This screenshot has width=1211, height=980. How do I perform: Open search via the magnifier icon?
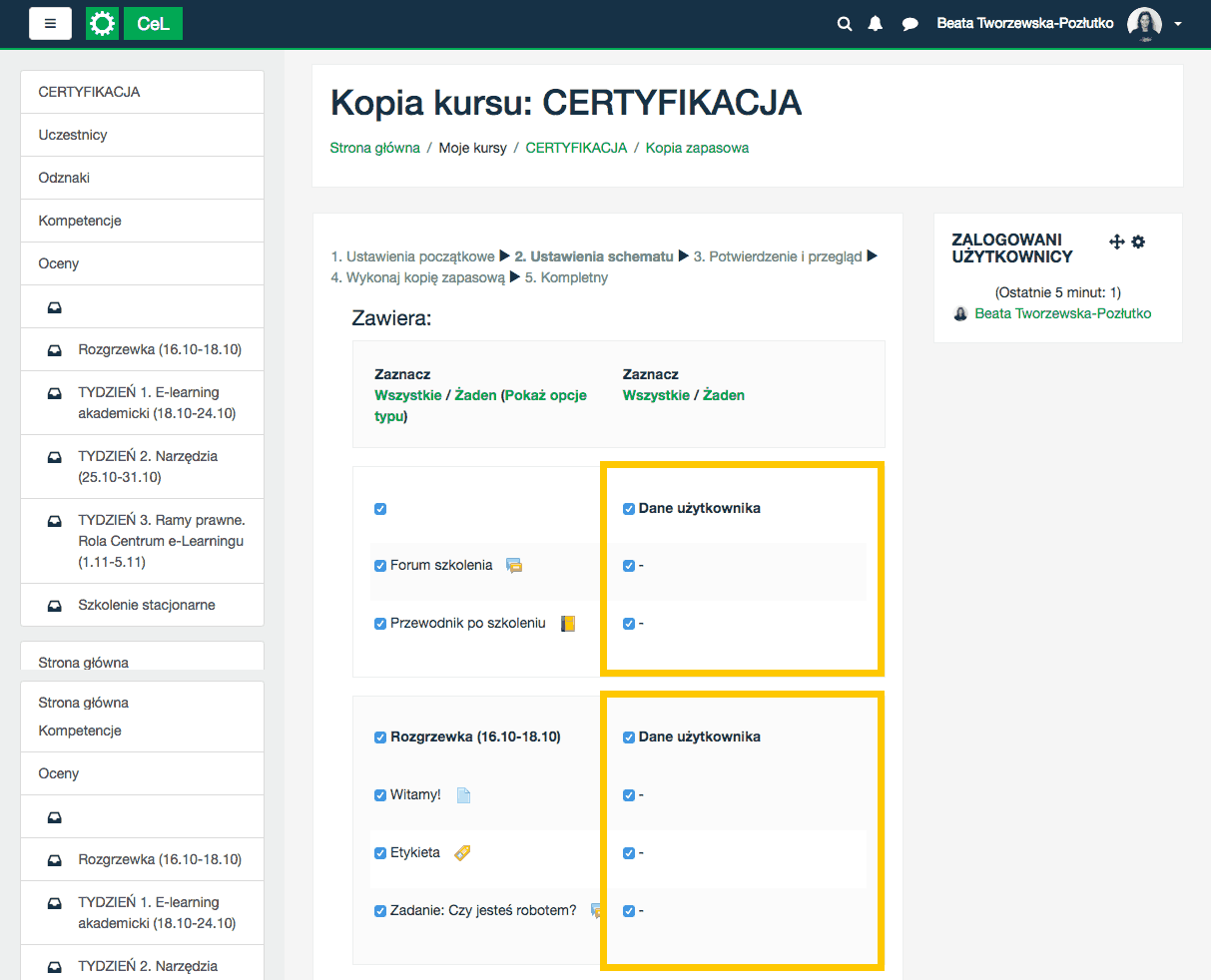[845, 24]
